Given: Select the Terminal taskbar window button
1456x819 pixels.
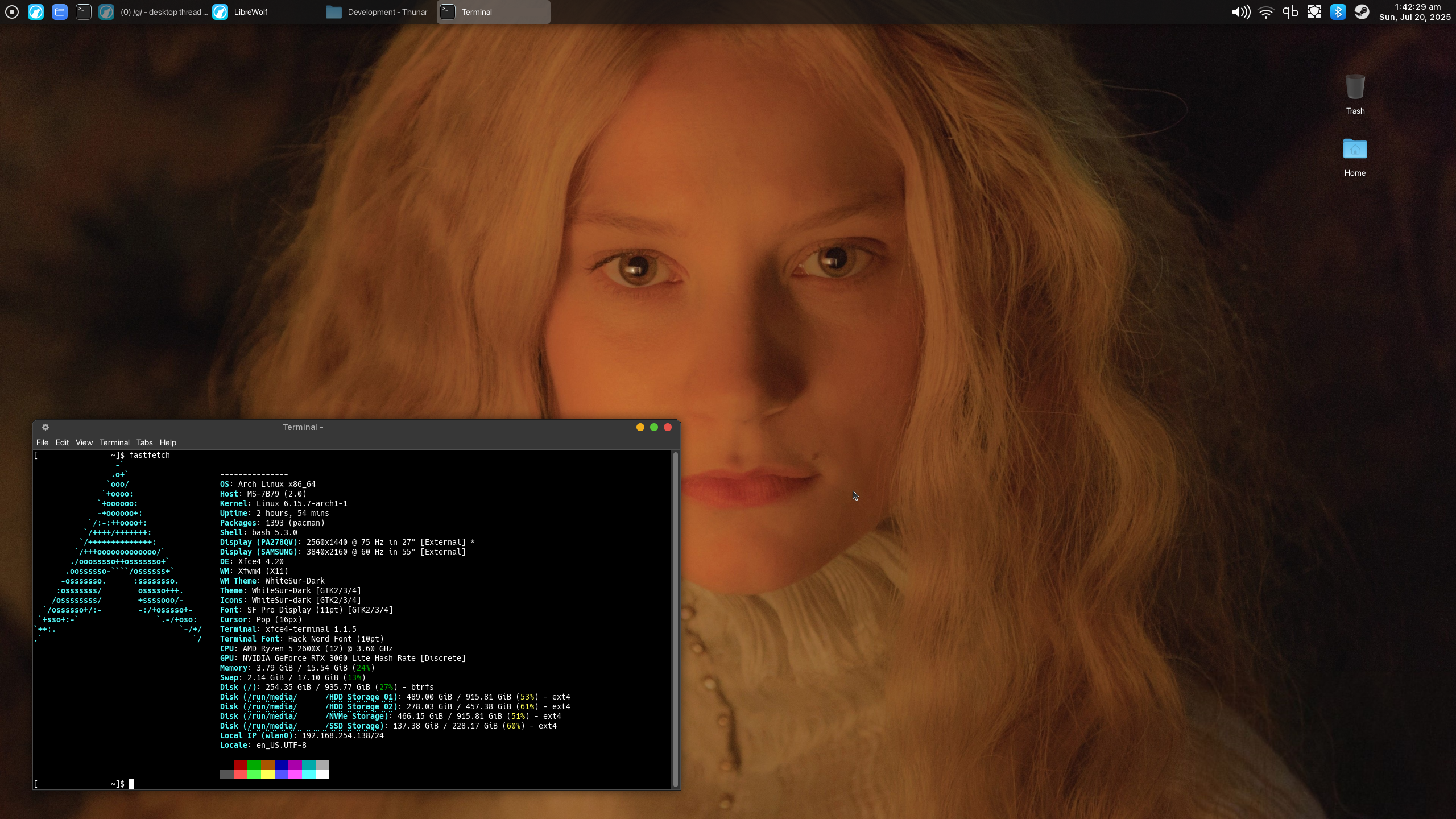Looking at the screenshot, I should (493, 12).
